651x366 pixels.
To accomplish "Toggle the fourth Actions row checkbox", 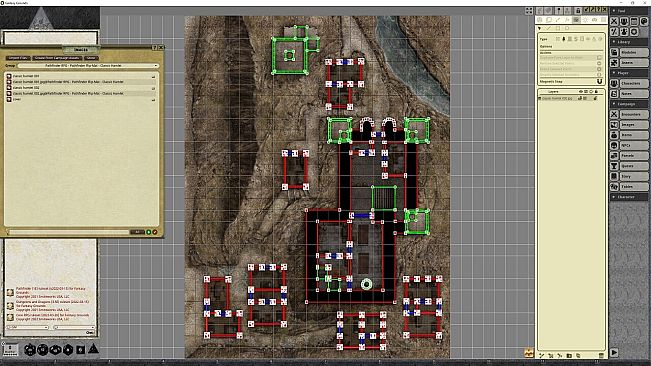I will pyautogui.click(x=599, y=75).
